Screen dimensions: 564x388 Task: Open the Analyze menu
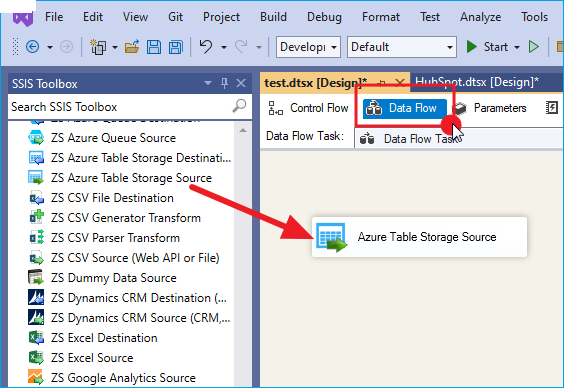click(481, 17)
